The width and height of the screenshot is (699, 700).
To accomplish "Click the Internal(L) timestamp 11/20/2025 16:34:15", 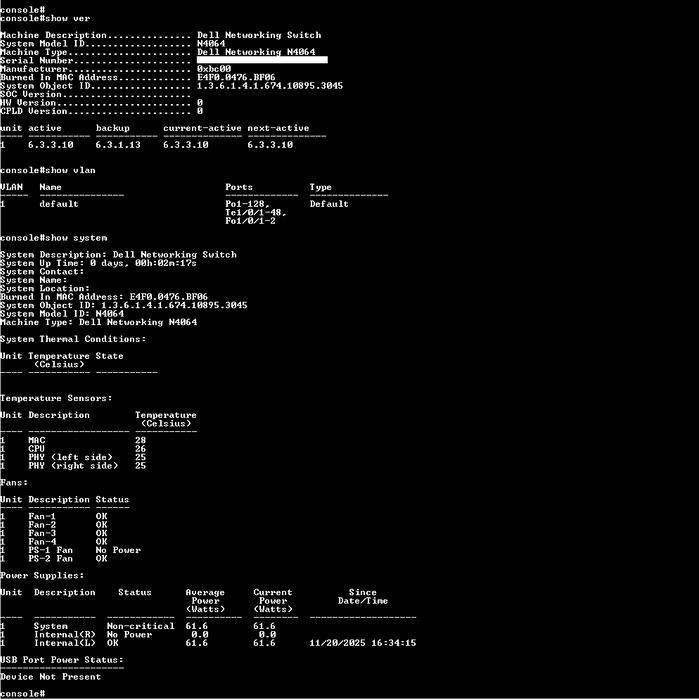I will tap(362, 643).
